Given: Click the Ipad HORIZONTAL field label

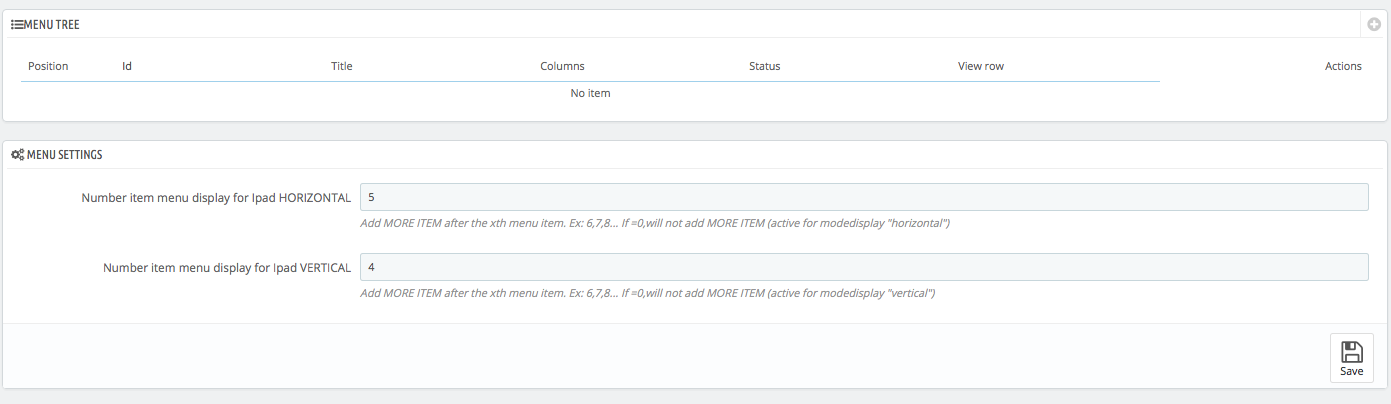Looking at the screenshot, I should (x=215, y=198).
